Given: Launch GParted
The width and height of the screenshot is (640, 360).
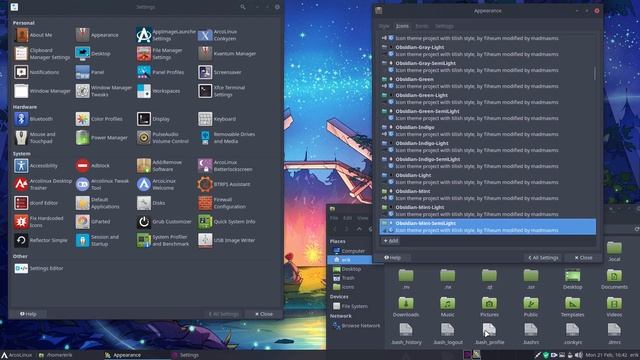Looking at the screenshot, I should 93,222.
